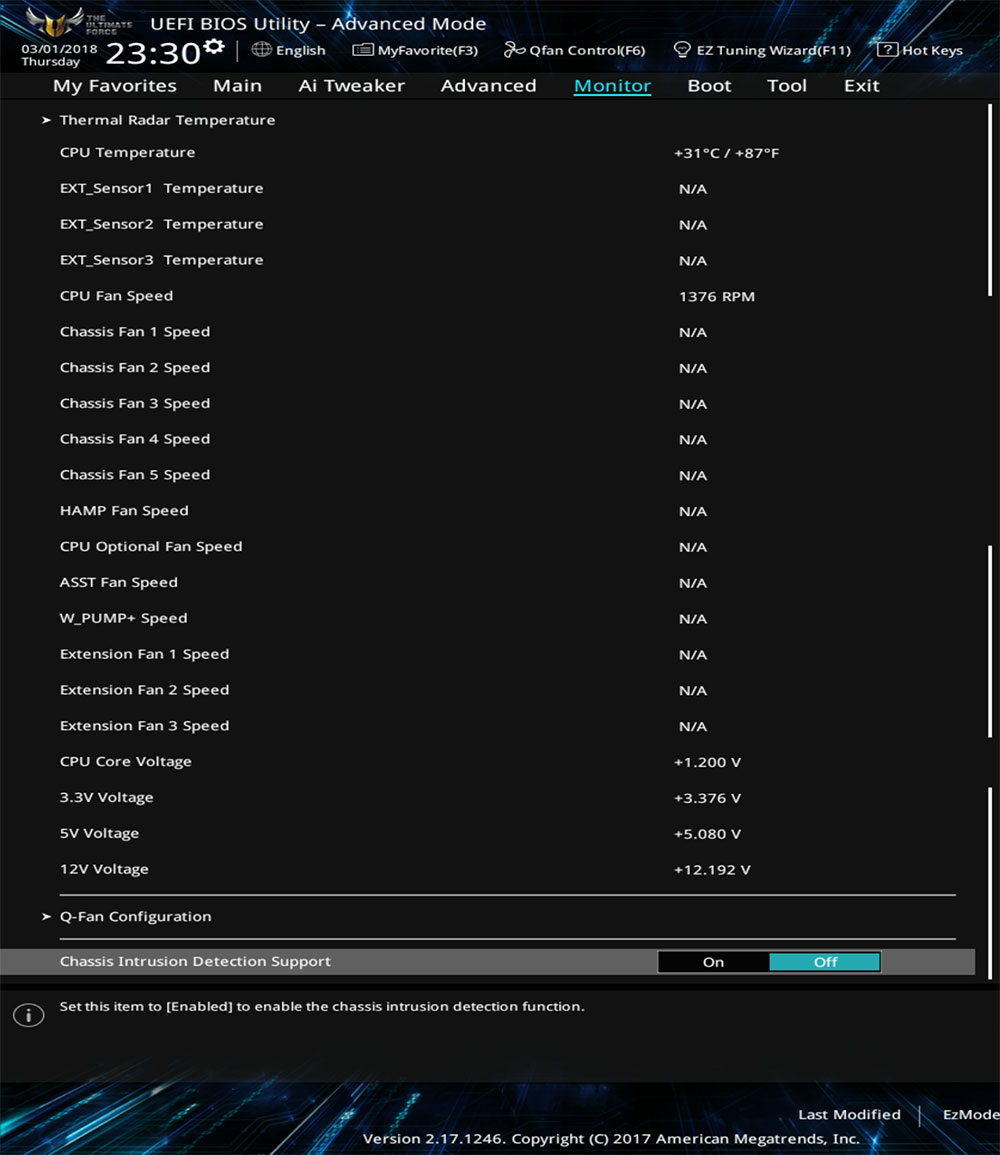Select Chassis Intrusion Detection Support label
This screenshot has height=1155, width=1000.
[x=195, y=961]
